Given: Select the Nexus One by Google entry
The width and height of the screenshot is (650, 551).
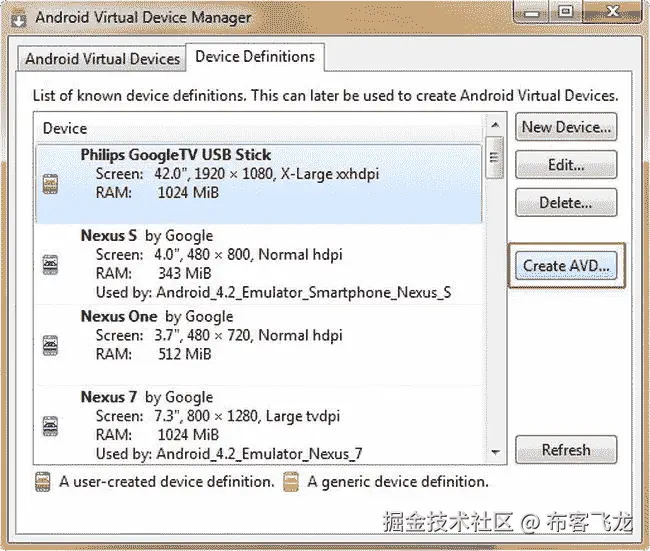Looking at the screenshot, I should click(x=259, y=345).
